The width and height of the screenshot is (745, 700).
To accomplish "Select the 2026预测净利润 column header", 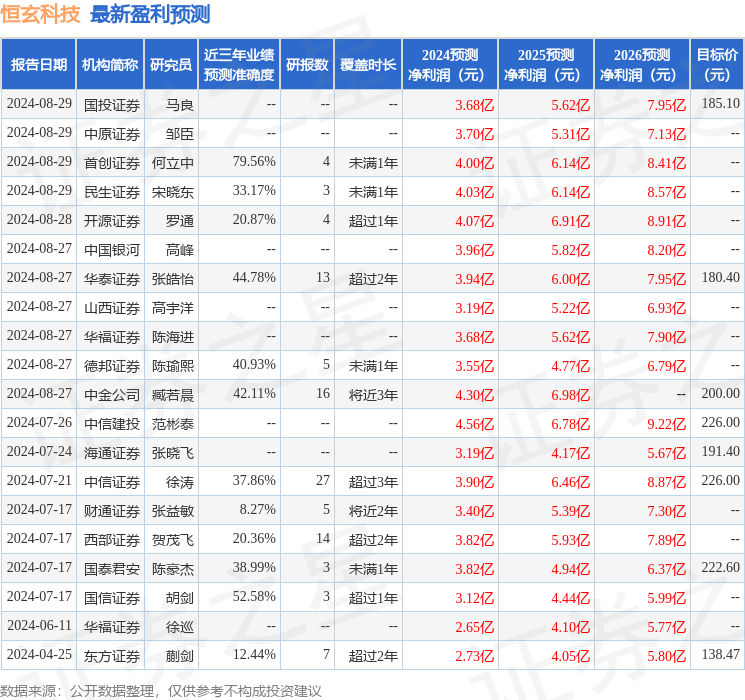I will click(x=642, y=65).
